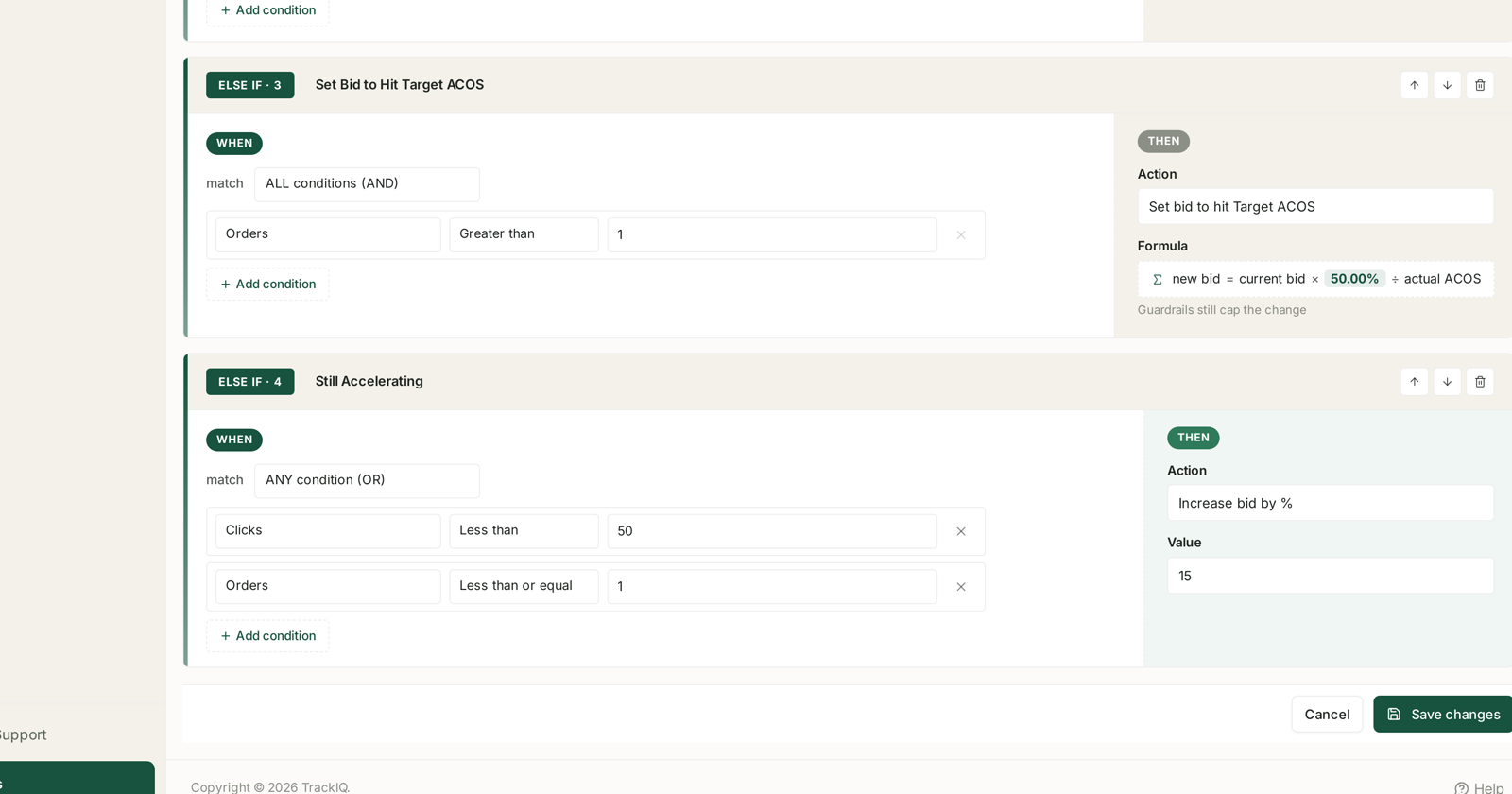Edit the increase bid Value field 15
This screenshot has height=794, width=1512.
click(1331, 576)
